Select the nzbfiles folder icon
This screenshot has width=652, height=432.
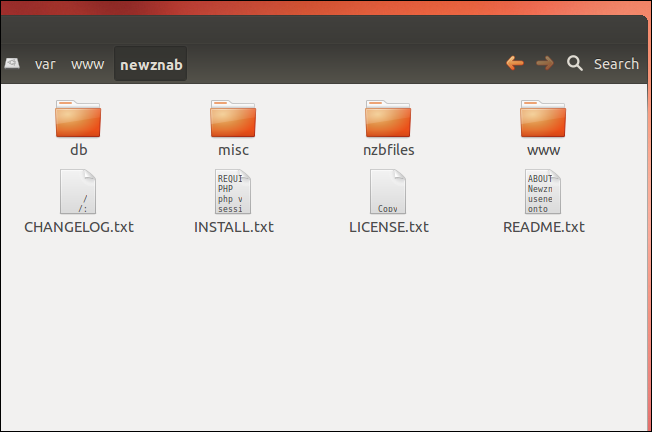click(388, 118)
